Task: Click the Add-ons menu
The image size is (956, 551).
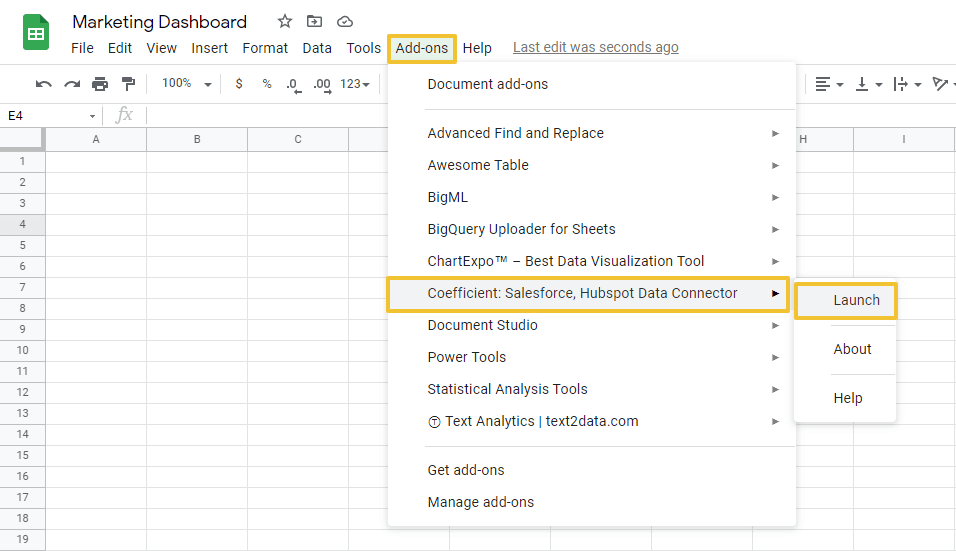Action: click(422, 48)
